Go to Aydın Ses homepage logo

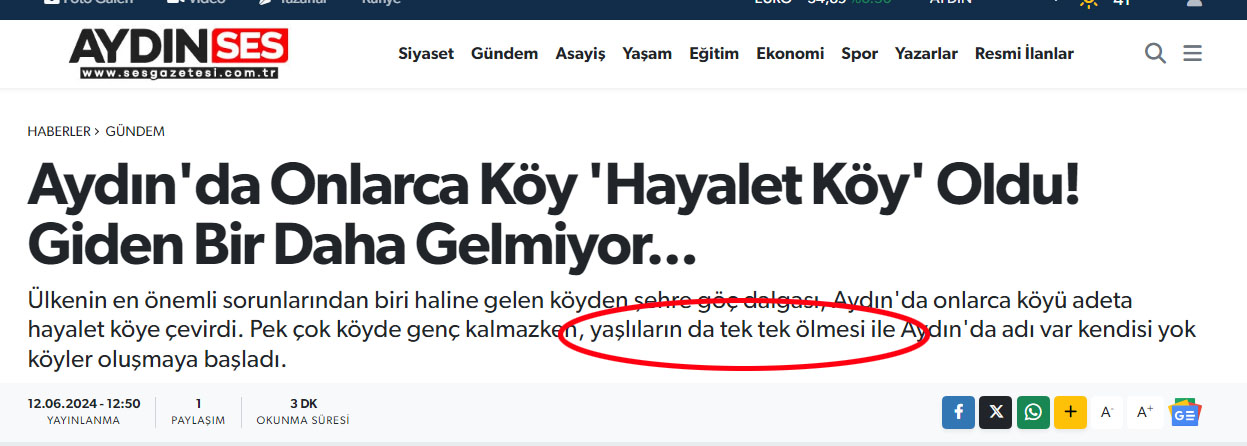click(179, 54)
